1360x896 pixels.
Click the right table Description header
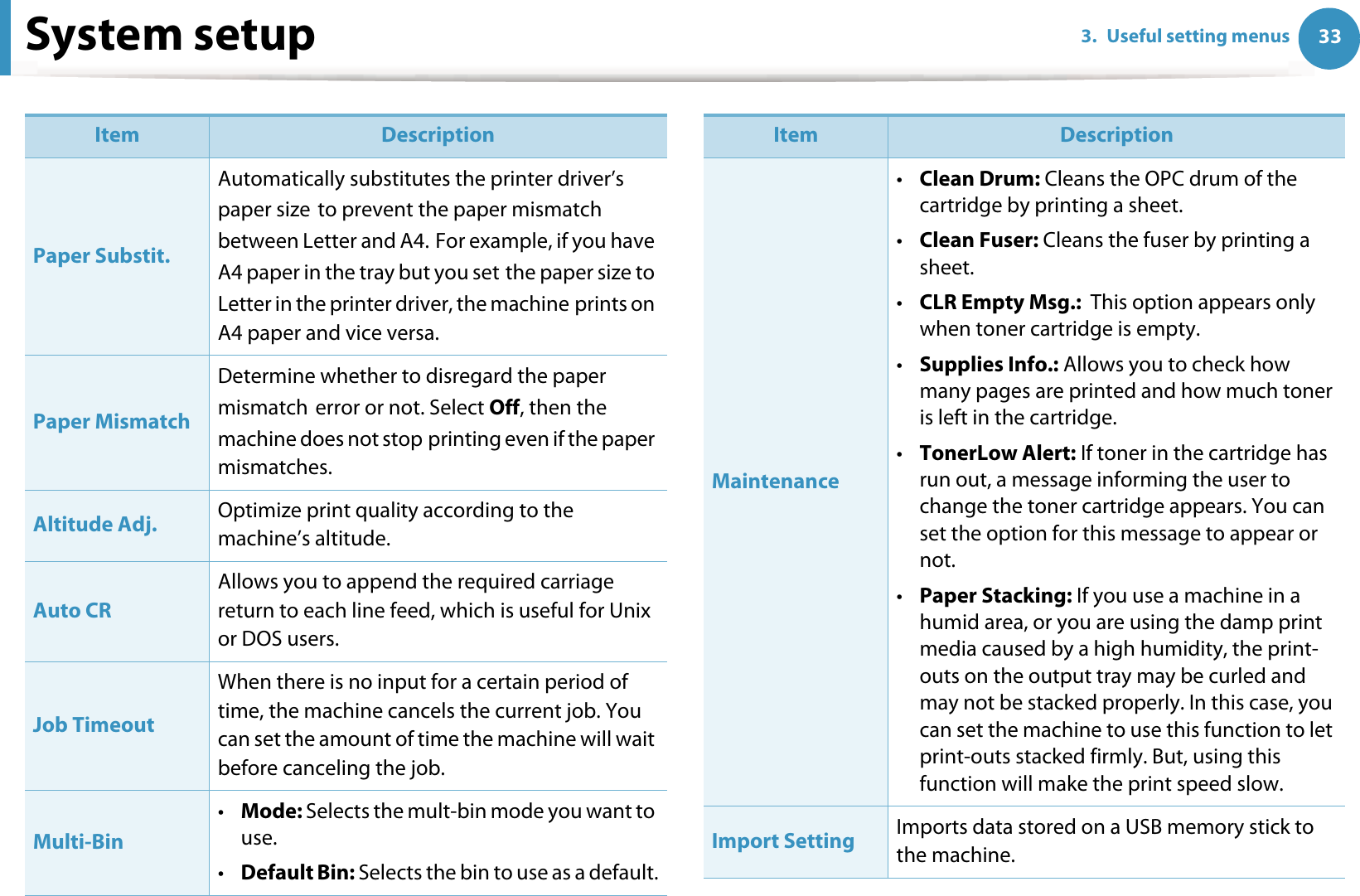(1116, 135)
